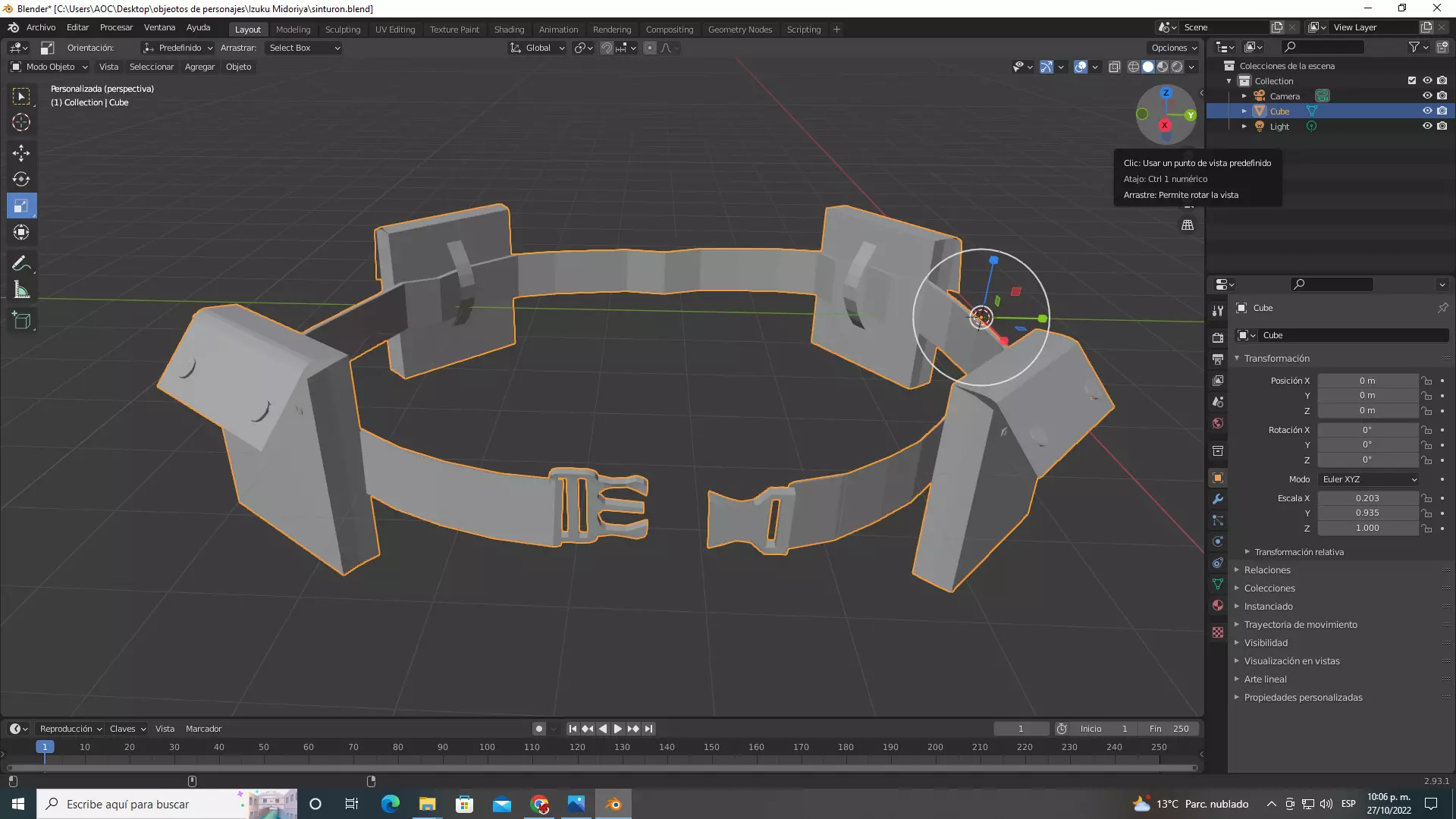Switch to the Sculpting workspace tab
Screen dimensions: 1456x819
(x=343, y=30)
